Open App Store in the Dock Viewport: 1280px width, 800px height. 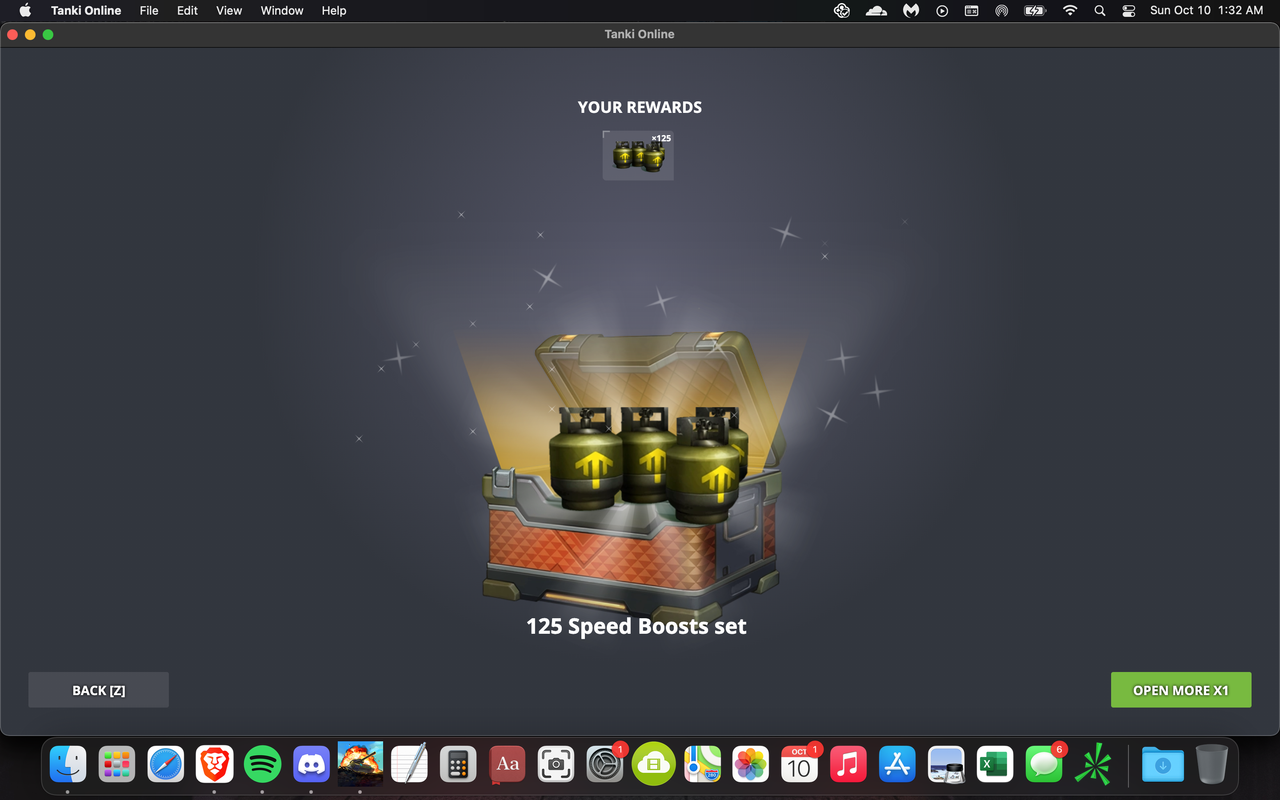point(897,765)
